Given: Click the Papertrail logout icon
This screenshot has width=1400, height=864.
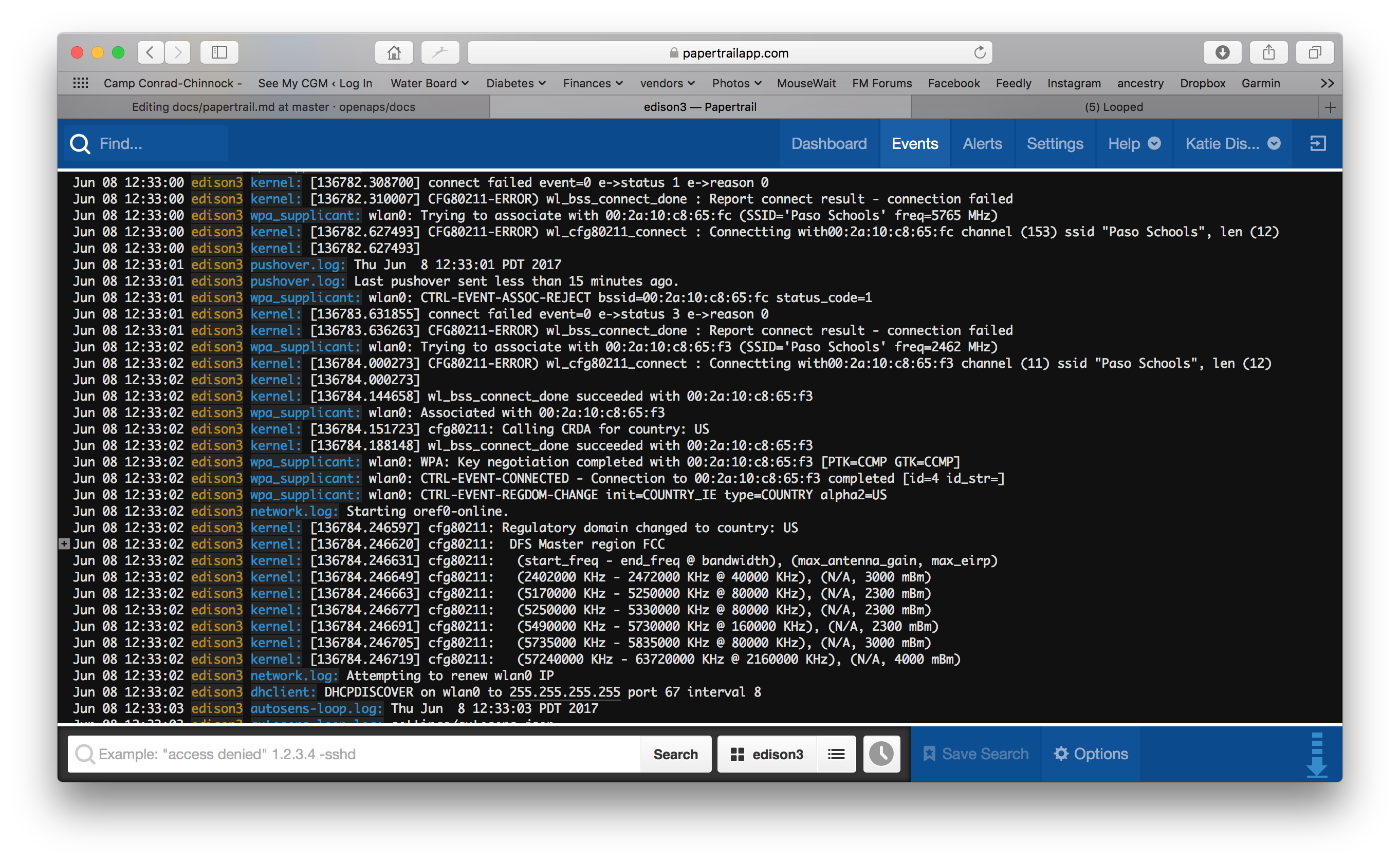Looking at the screenshot, I should (x=1318, y=143).
